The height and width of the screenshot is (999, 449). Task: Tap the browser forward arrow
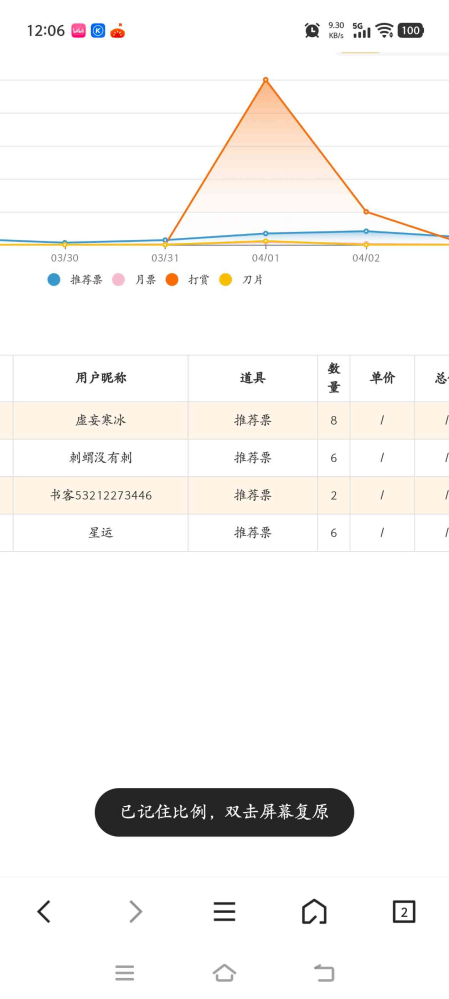coord(136,912)
